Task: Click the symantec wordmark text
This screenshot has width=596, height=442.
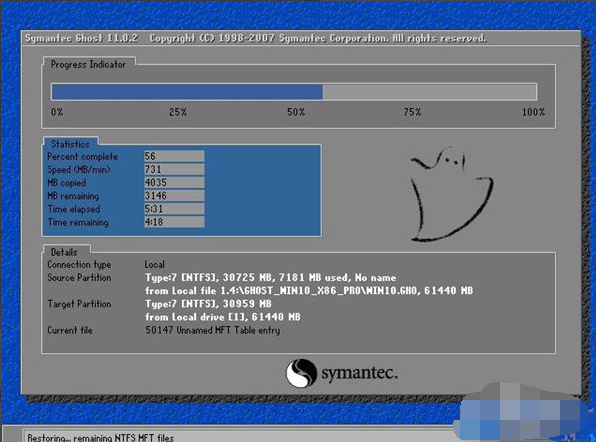Action: pyautogui.click(x=360, y=372)
